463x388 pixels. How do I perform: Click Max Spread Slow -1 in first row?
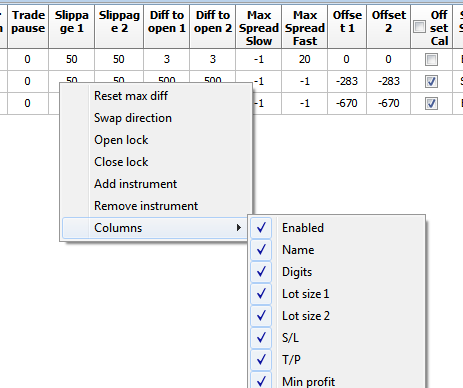[x=259, y=59]
